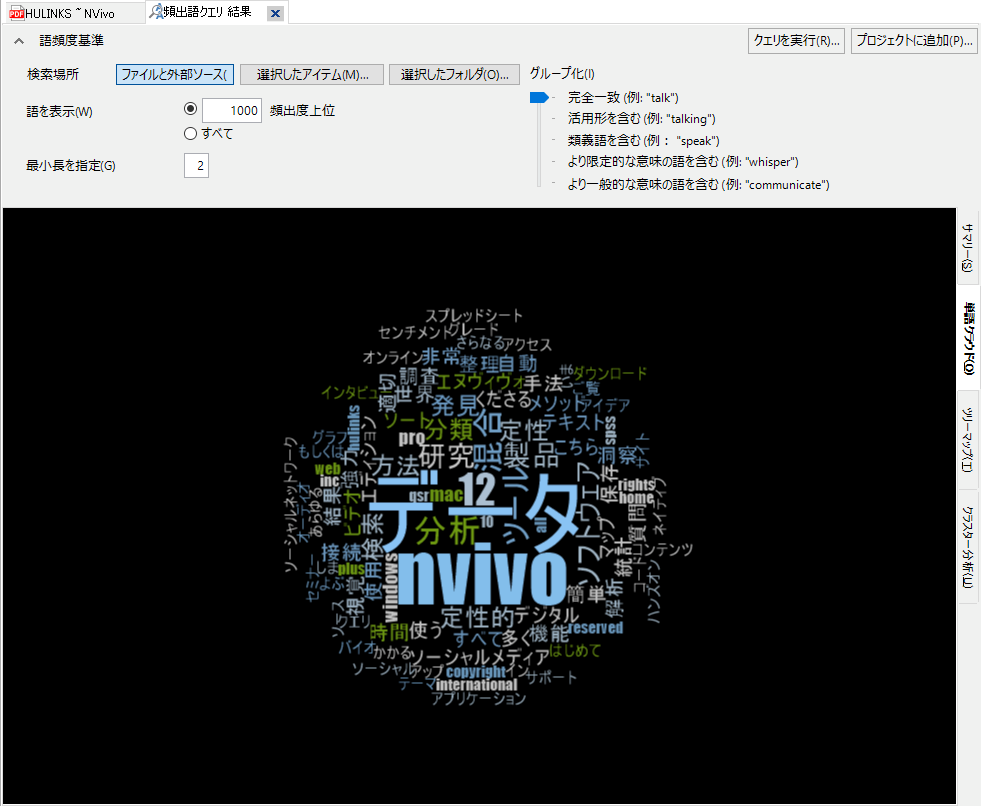Collapse the 語頻度基準 section
This screenshot has height=806, width=982.
pos(18,41)
